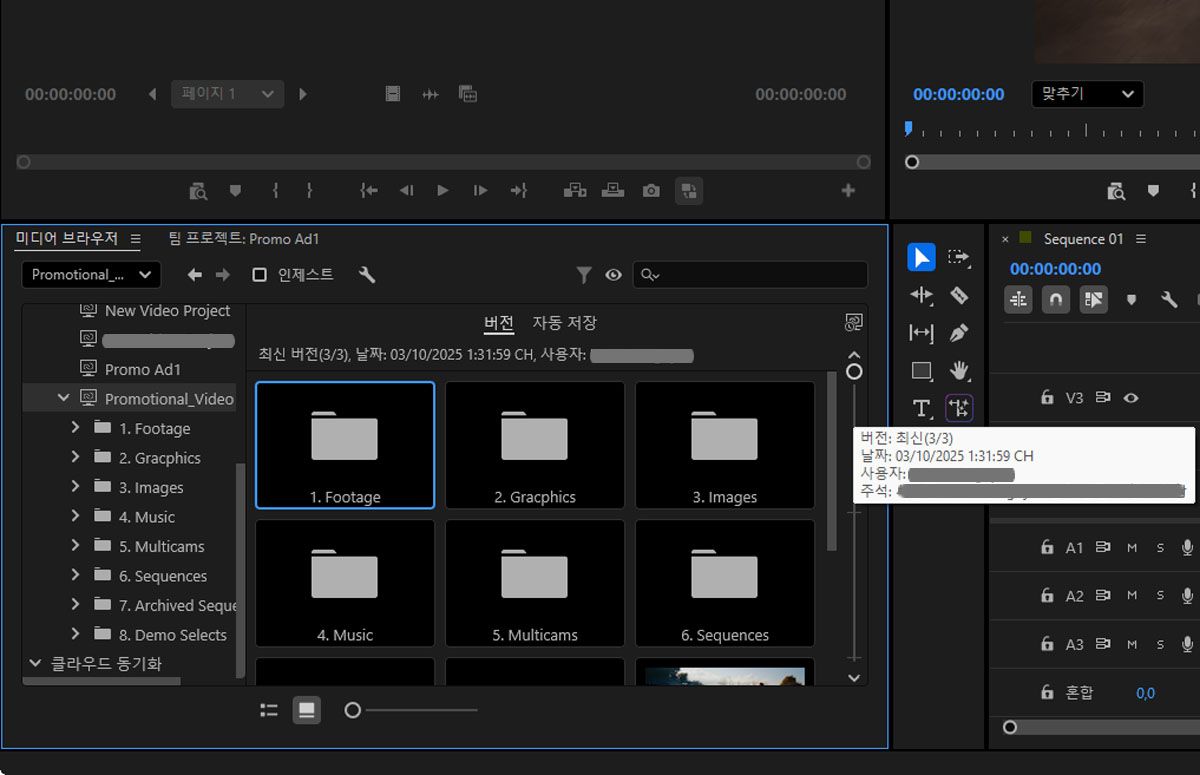Viewport: 1200px width, 775px height.
Task: Switch to the 자동 저장 tab
Action: 564,323
